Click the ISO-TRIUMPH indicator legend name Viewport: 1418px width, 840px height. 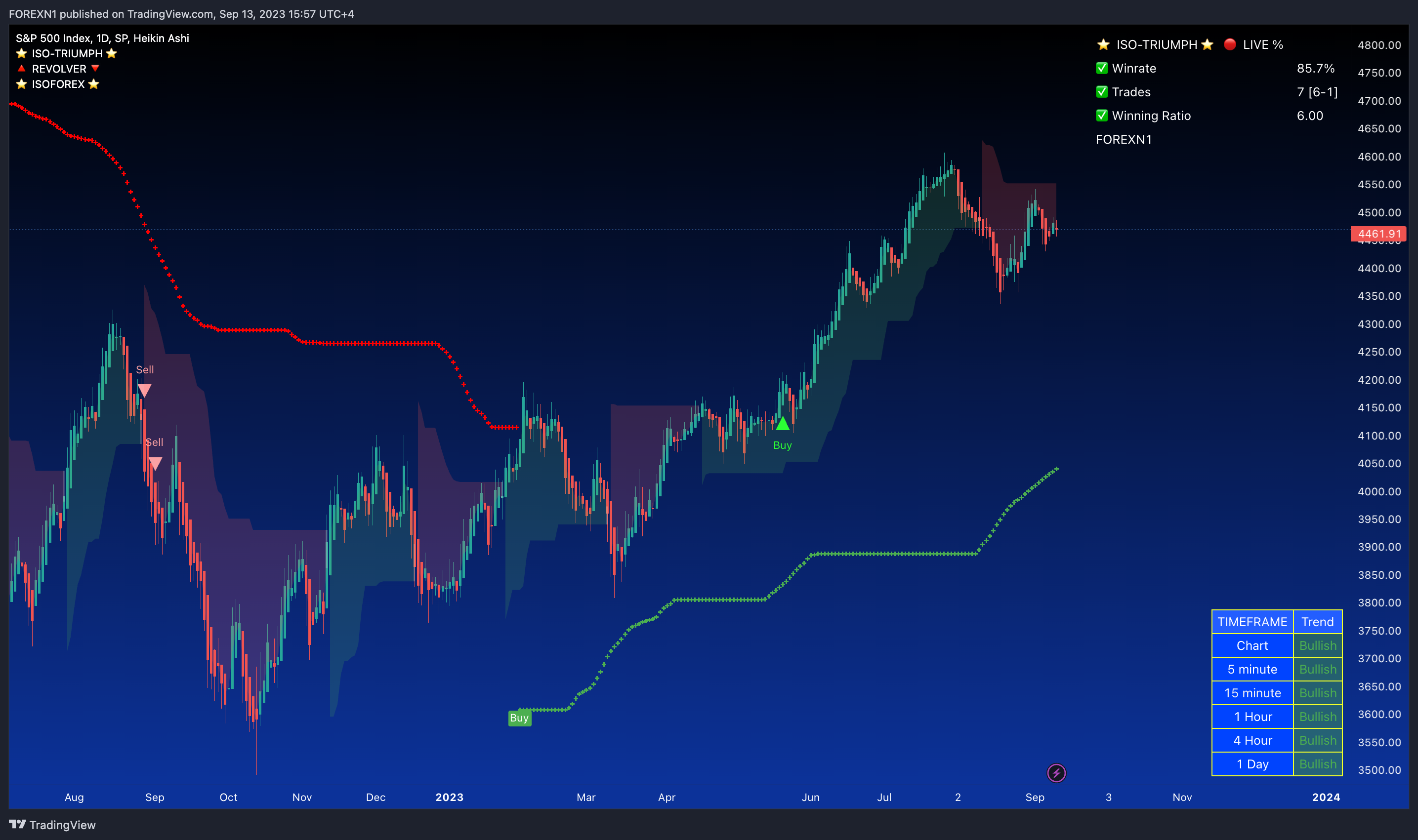click(67, 53)
